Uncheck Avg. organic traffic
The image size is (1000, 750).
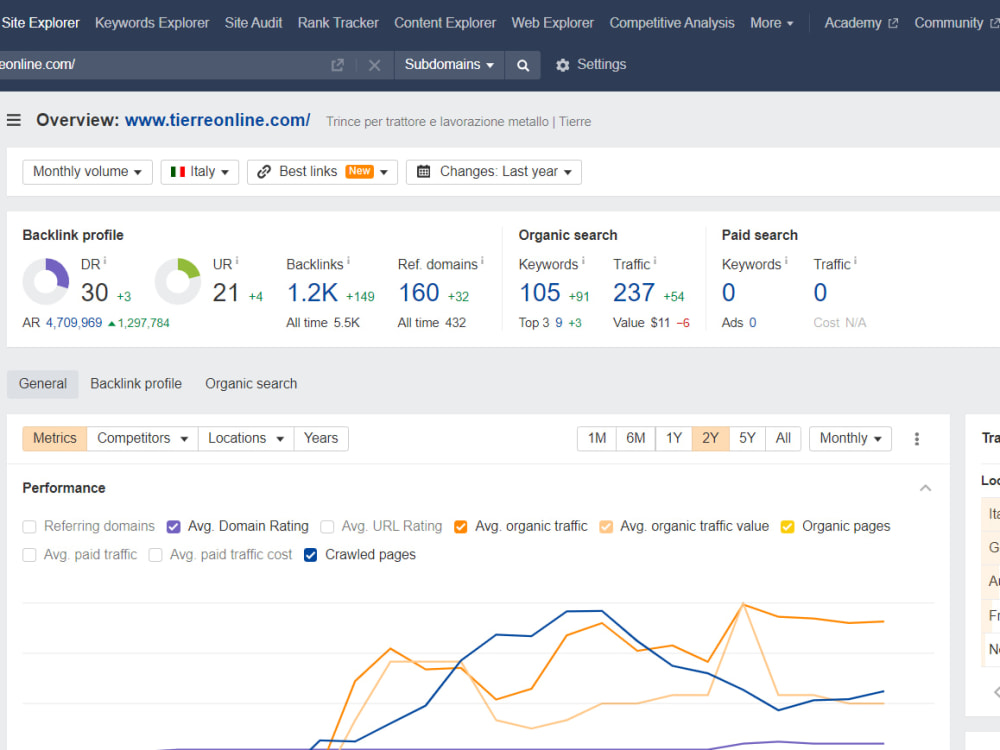pyautogui.click(x=460, y=527)
